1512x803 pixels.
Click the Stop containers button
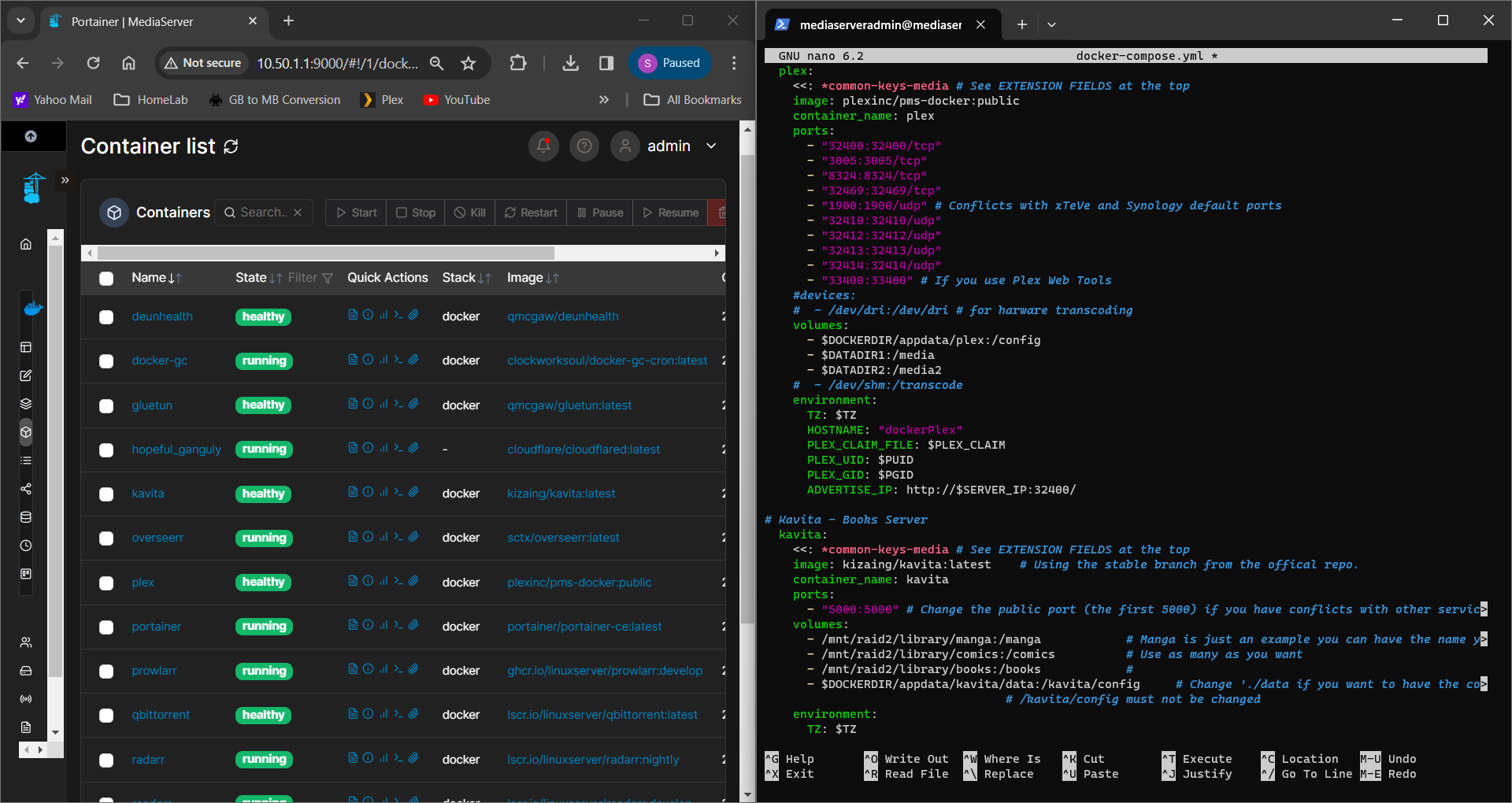point(416,213)
